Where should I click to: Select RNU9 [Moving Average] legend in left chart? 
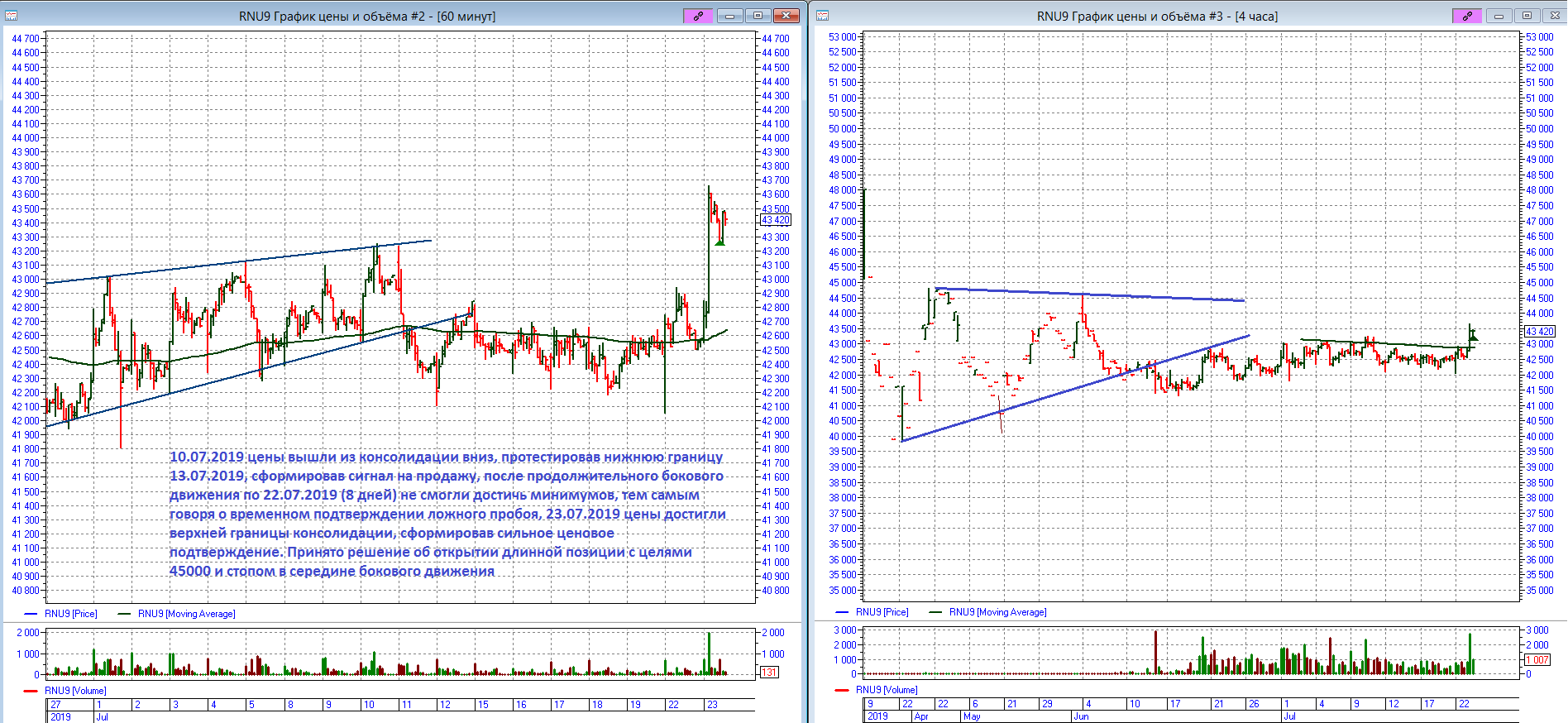186,614
